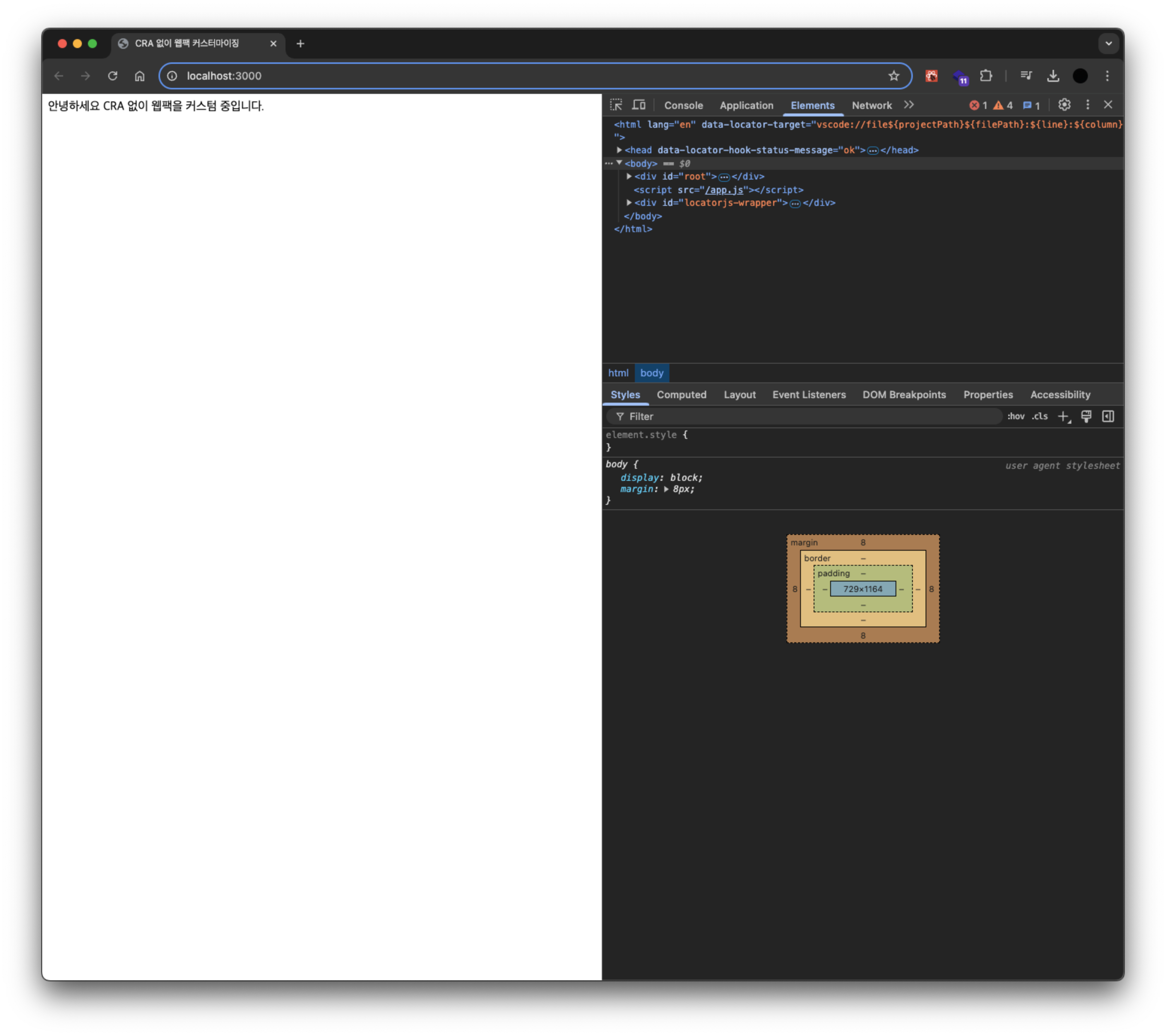1166x1036 pixels.
Task: Toggle the device toolbar icon
Action: click(x=639, y=105)
